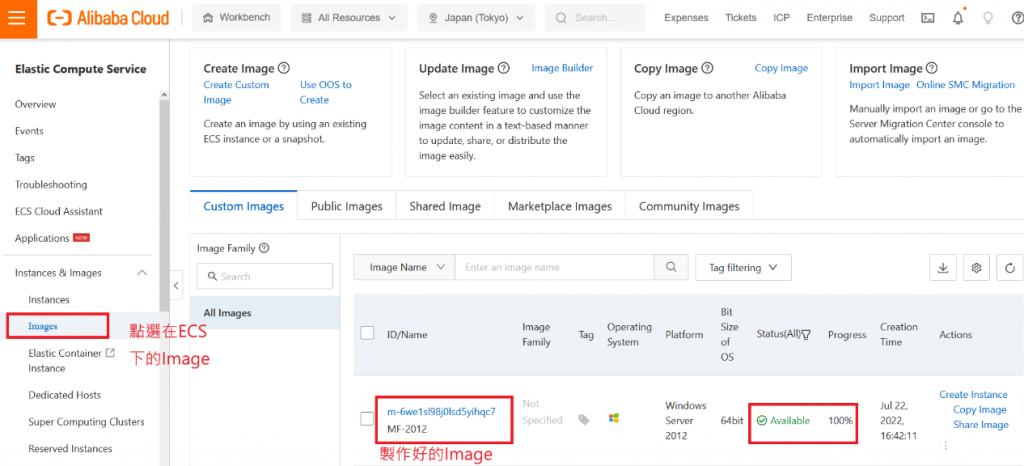Open the All Resources dropdown
Viewport: 1024px width, 466px height.
pyautogui.click(x=349, y=18)
